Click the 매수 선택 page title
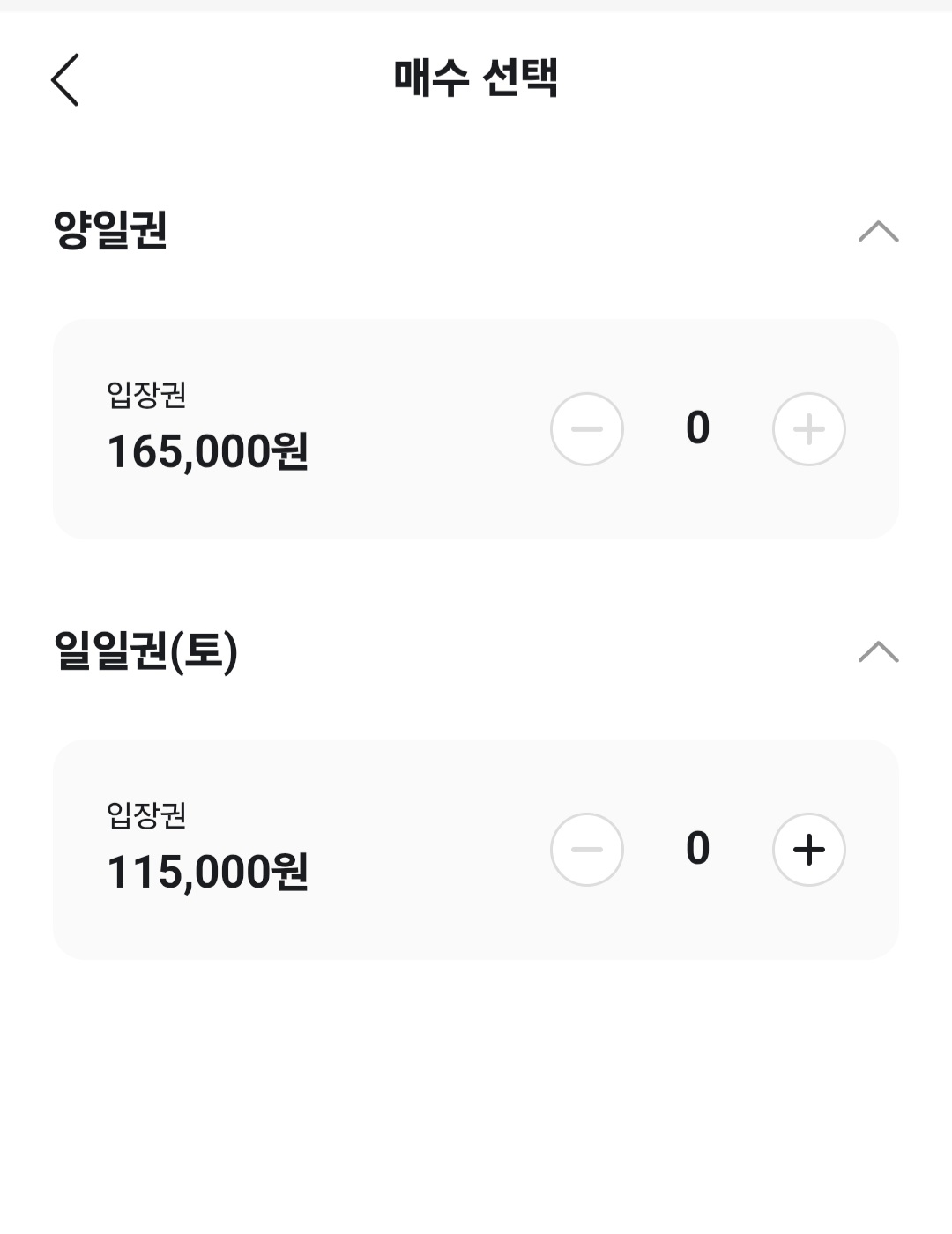Image resolution: width=952 pixels, height=1234 pixels. pos(475,78)
